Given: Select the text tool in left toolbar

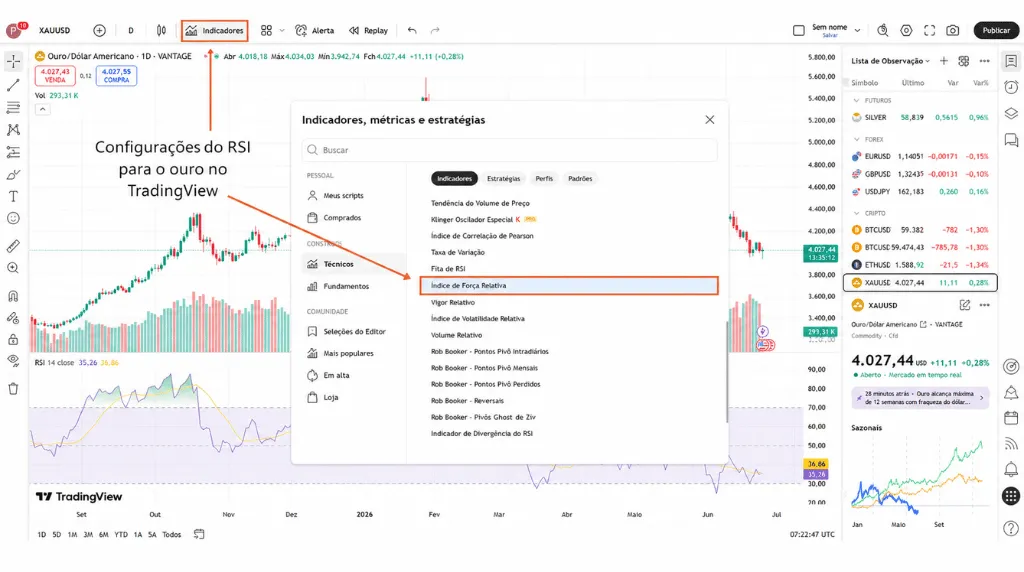Looking at the screenshot, I should pyautogui.click(x=13, y=197).
